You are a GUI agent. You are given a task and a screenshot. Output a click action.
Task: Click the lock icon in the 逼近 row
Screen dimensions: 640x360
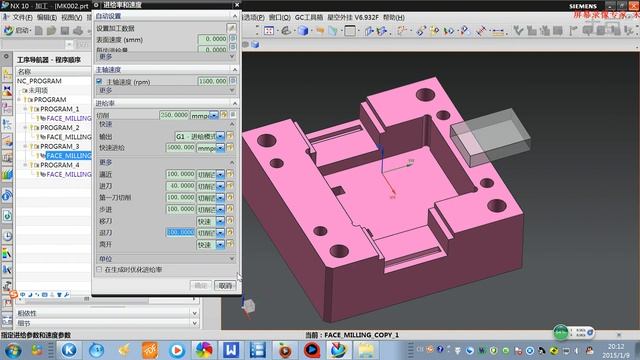[x=230, y=174]
